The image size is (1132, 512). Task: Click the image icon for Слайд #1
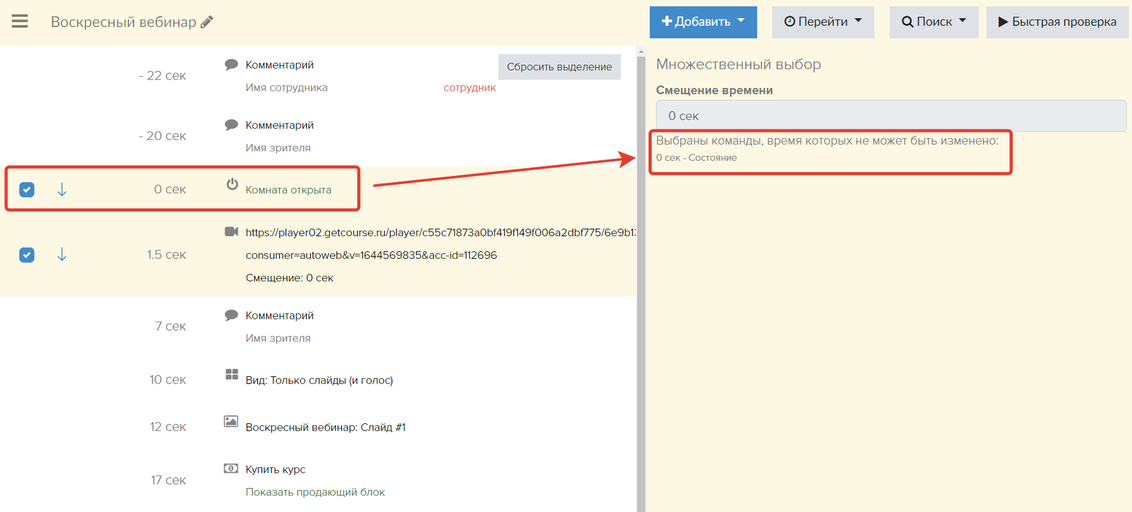tap(231, 423)
